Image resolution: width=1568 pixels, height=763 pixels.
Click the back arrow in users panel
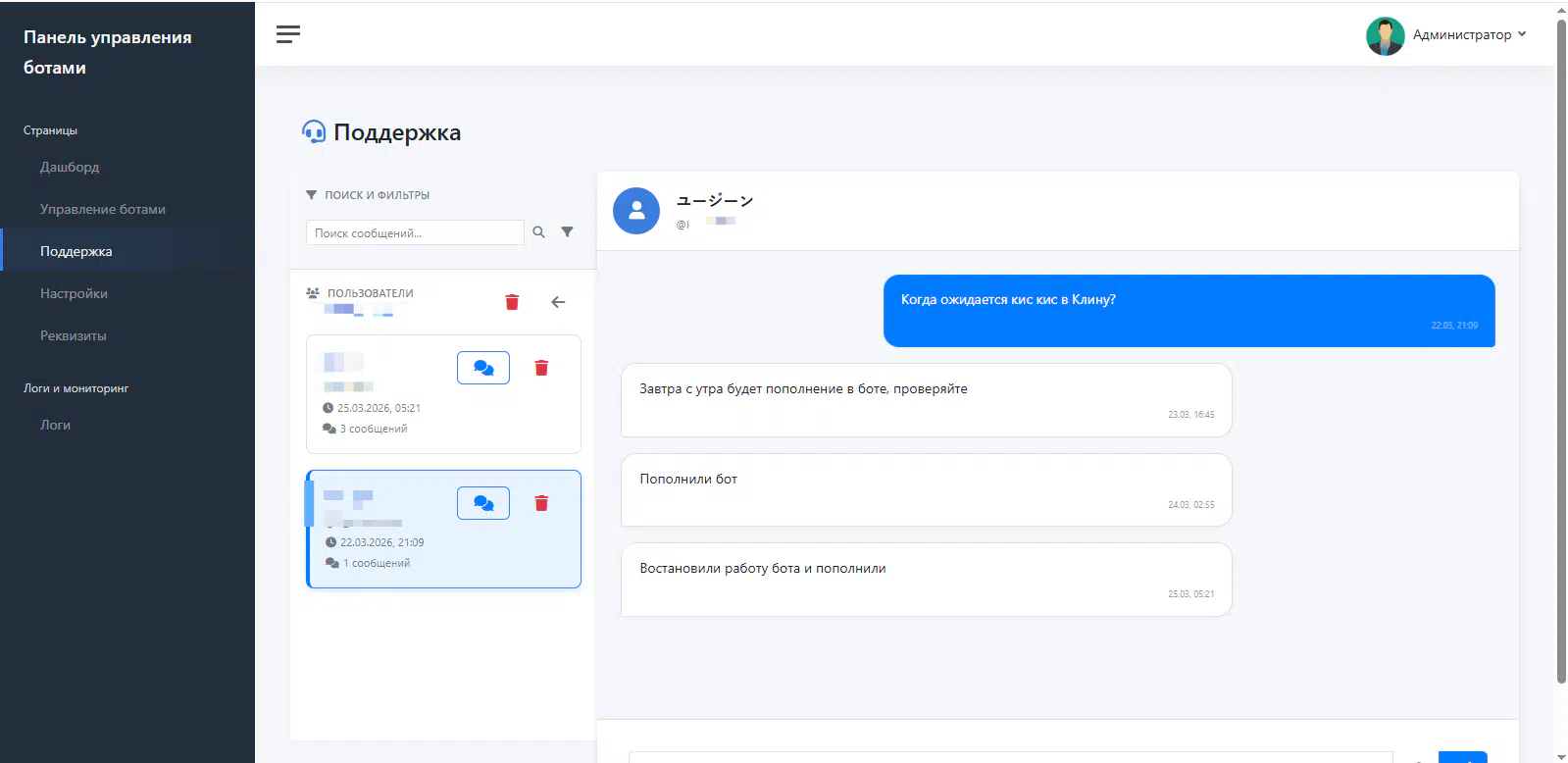click(x=558, y=302)
